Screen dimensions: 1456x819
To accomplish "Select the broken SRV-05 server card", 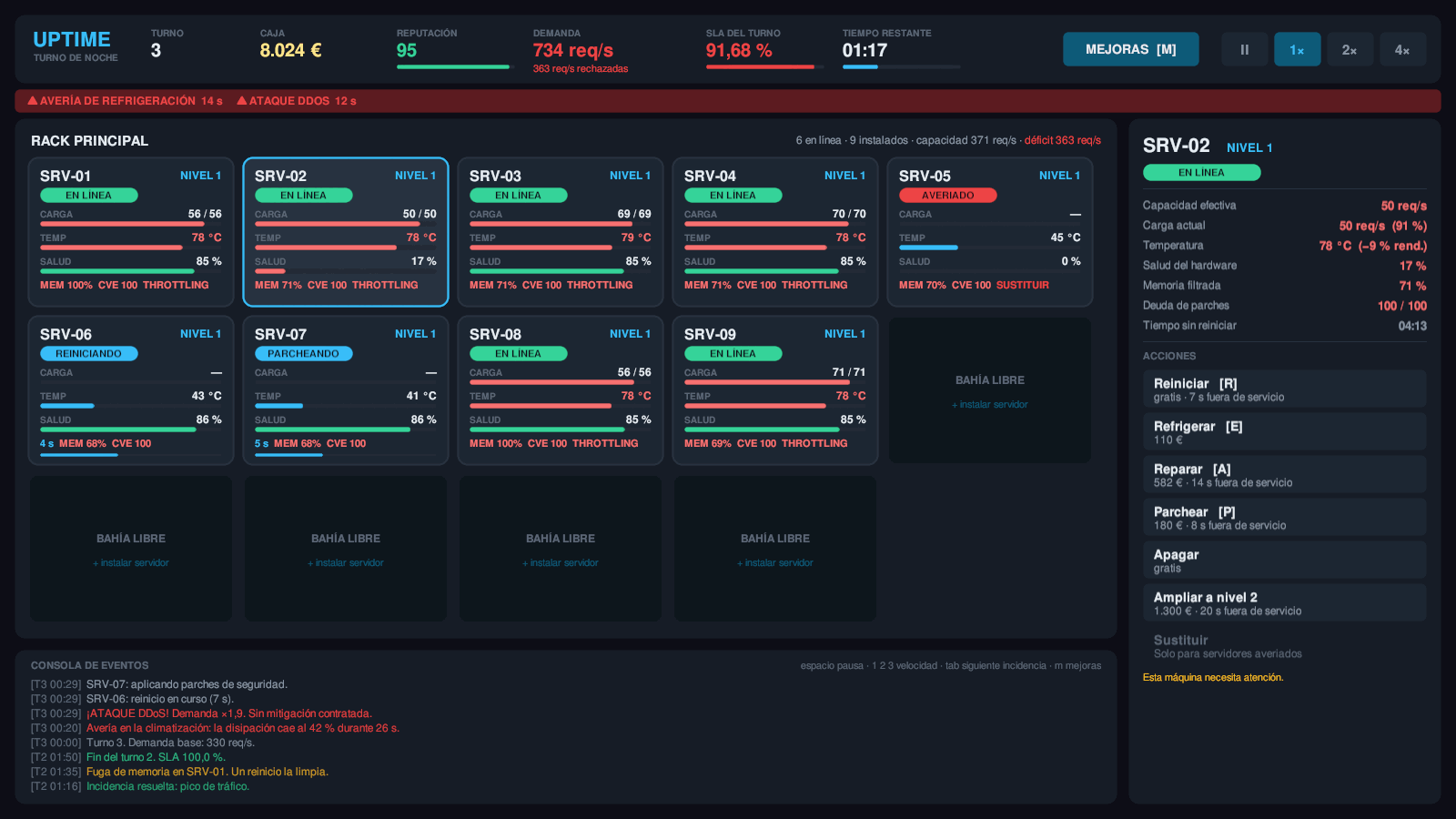I will [990, 232].
